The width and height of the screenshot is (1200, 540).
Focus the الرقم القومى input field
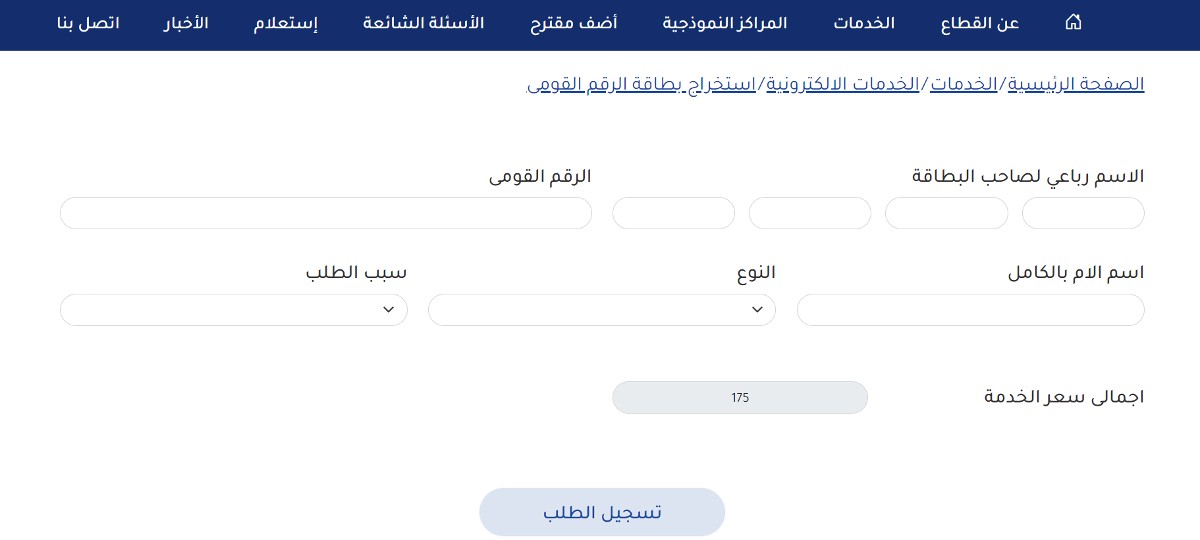click(326, 213)
